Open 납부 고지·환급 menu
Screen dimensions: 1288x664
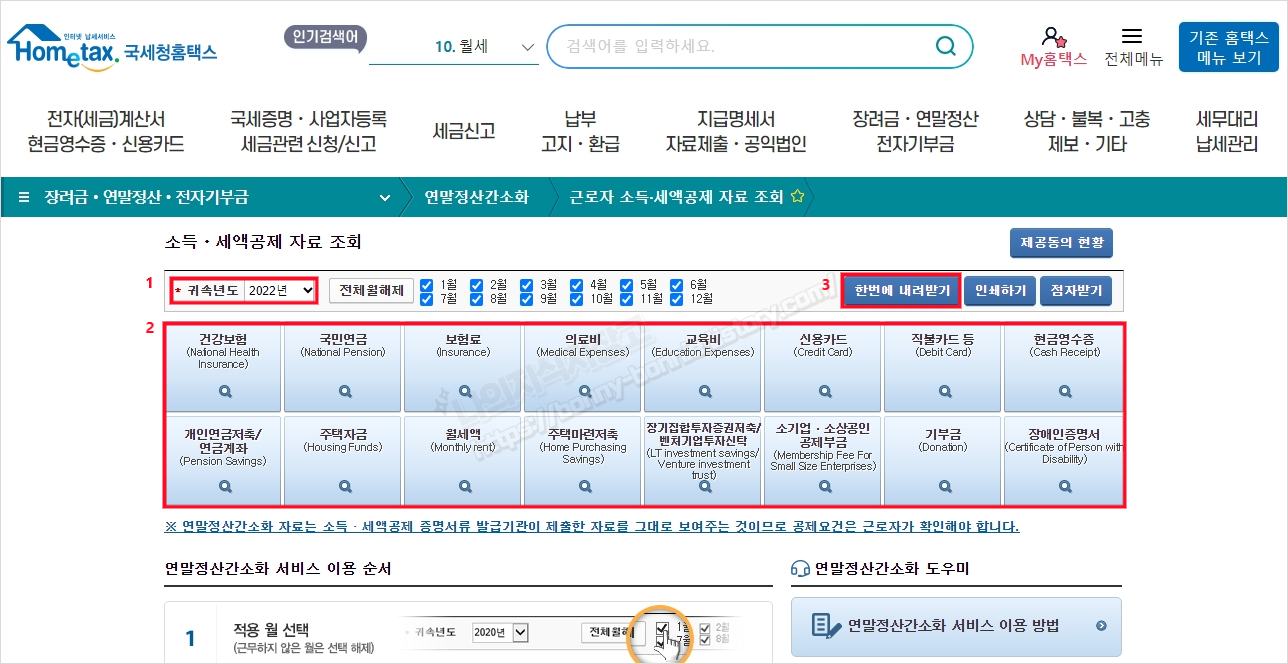click(580, 131)
